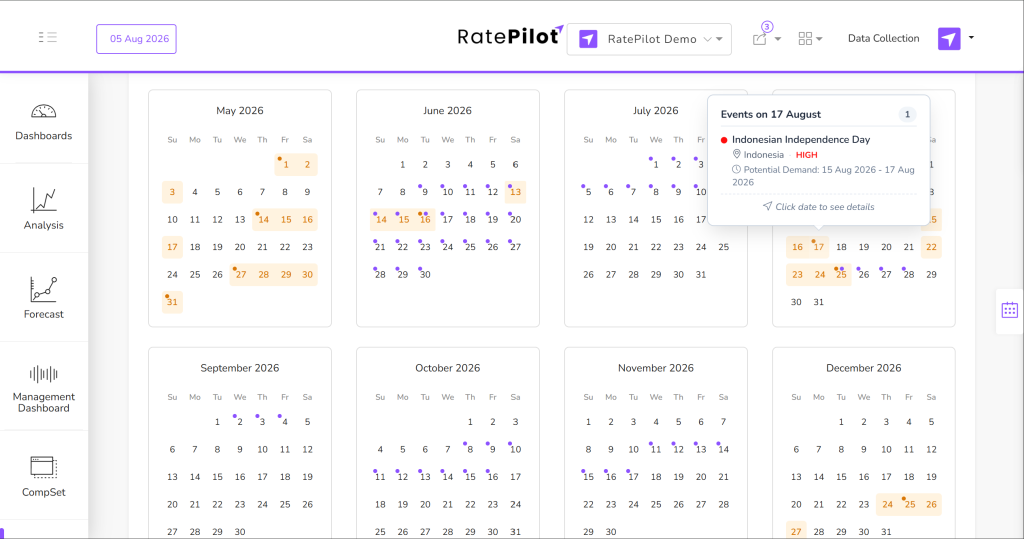Image resolution: width=1024 pixels, height=539 pixels.
Task: Open Management Dashboard in sidebar
Action: [44, 389]
